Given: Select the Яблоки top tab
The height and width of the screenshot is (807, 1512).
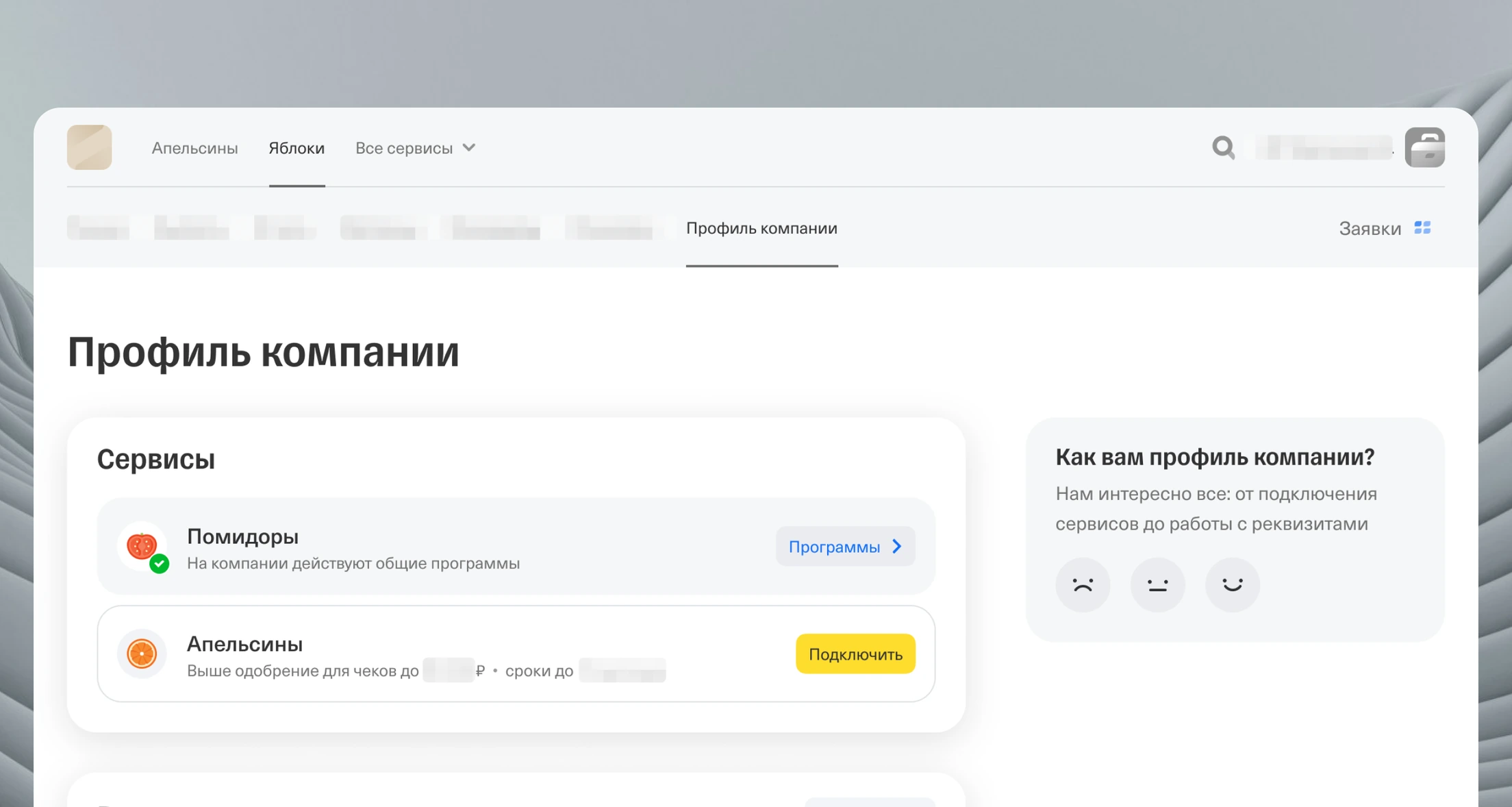Looking at the screenshot, I should coord(297,148).
